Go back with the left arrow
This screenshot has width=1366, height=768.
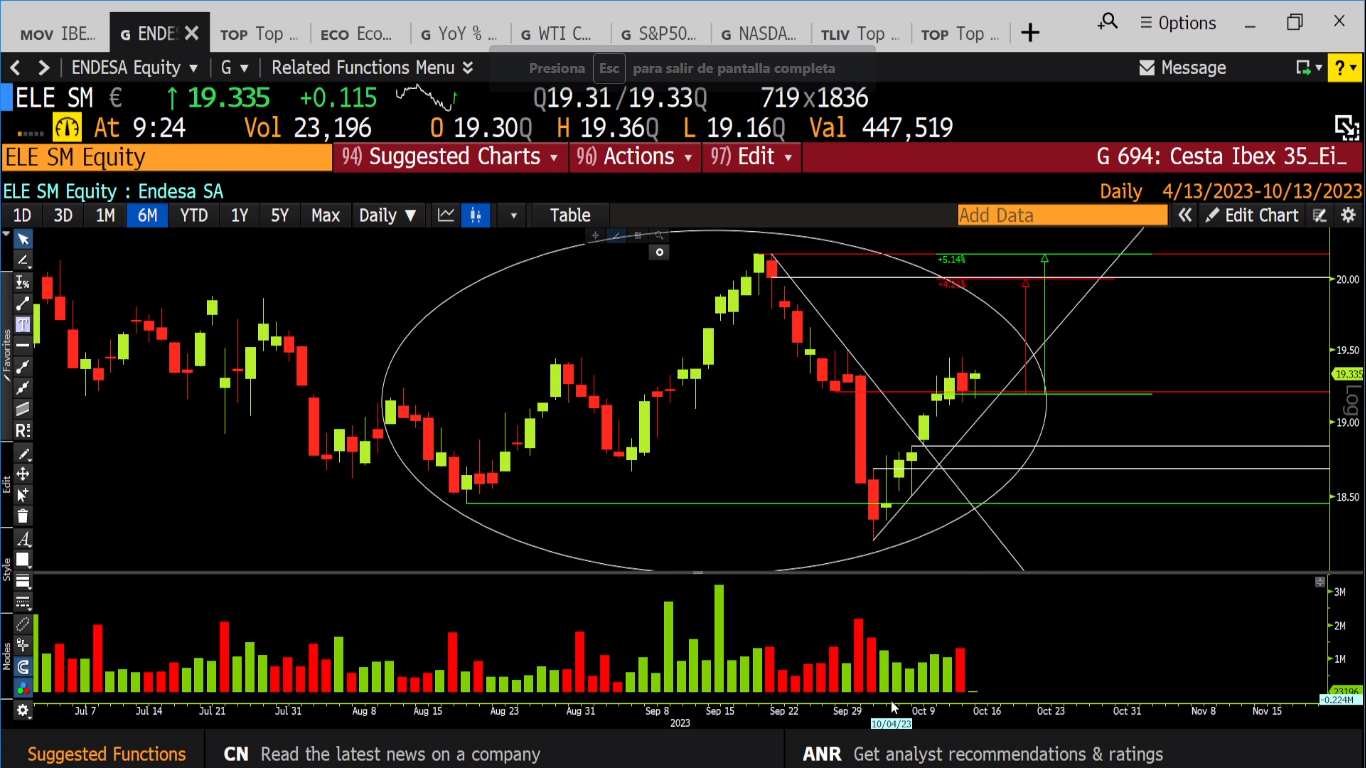pos(15,68)
